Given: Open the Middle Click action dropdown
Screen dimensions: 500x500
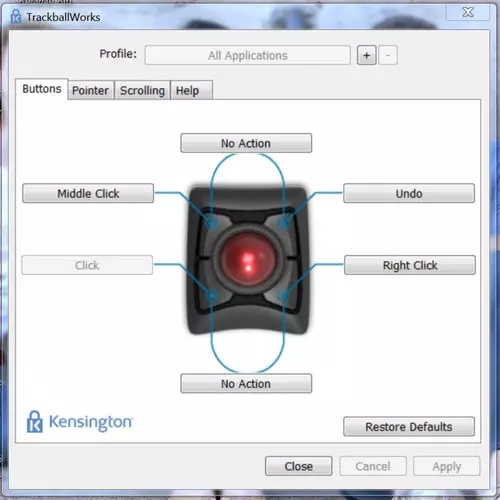Looking at the screenshot, I should (88, 193).
